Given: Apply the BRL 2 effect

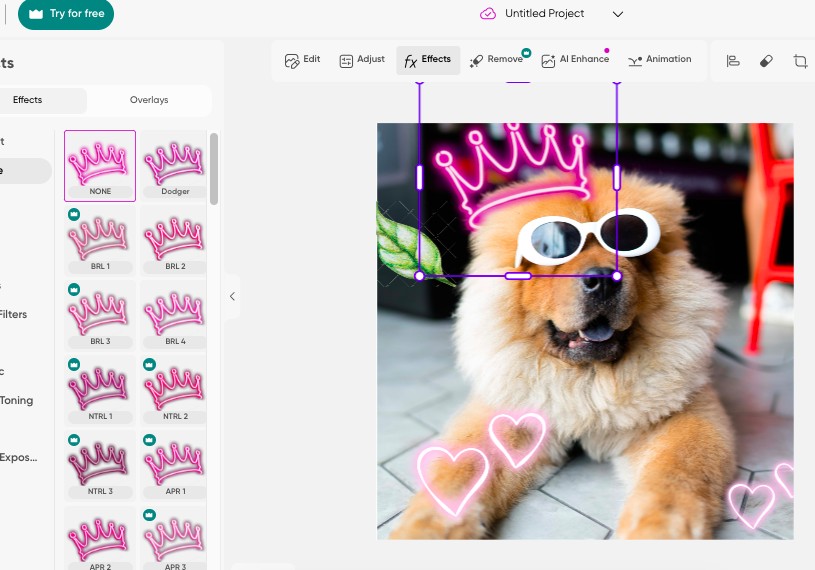Looking at the screenshot, I should coord(174,240).
